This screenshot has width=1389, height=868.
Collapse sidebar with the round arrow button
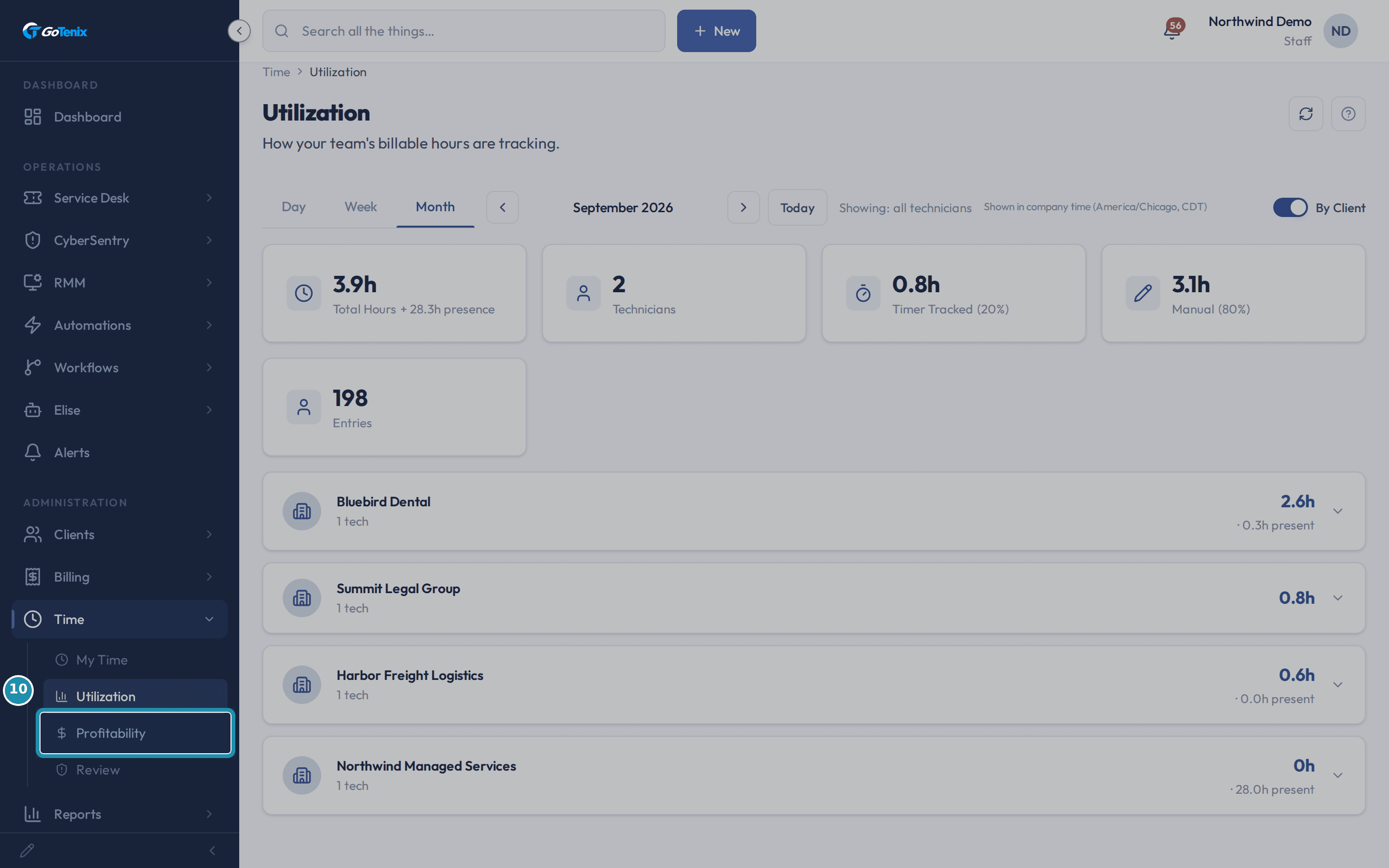(239, 31)
